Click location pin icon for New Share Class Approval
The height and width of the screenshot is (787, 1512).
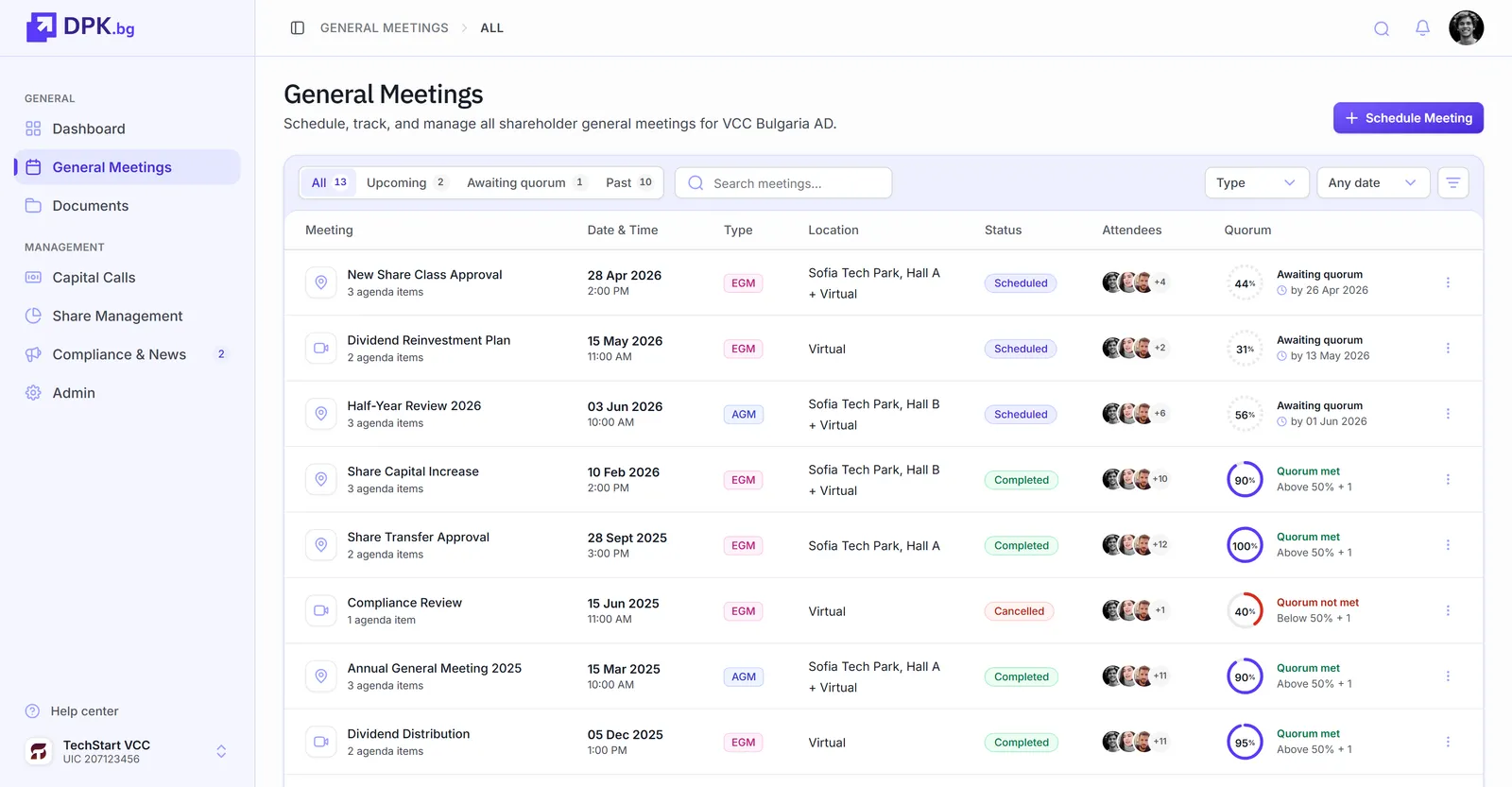coord(321,282)
